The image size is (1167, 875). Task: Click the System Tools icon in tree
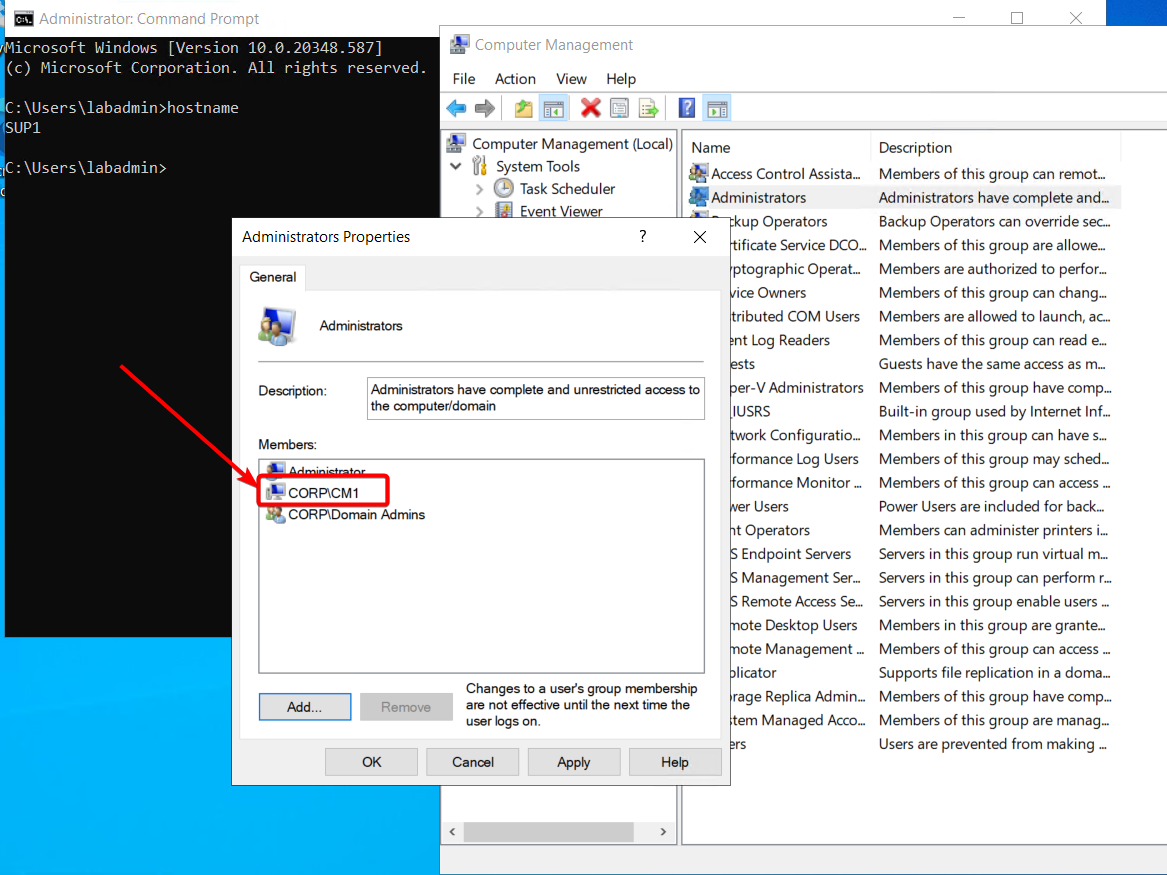480,166
